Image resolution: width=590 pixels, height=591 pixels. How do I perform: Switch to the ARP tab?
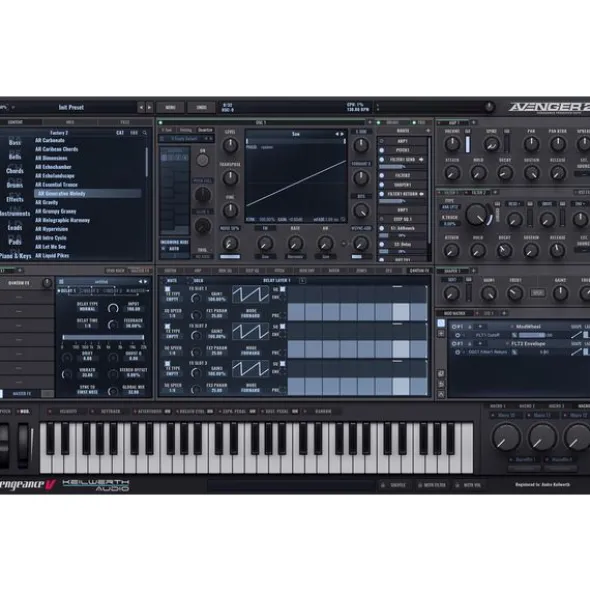(x=198, y=271)
